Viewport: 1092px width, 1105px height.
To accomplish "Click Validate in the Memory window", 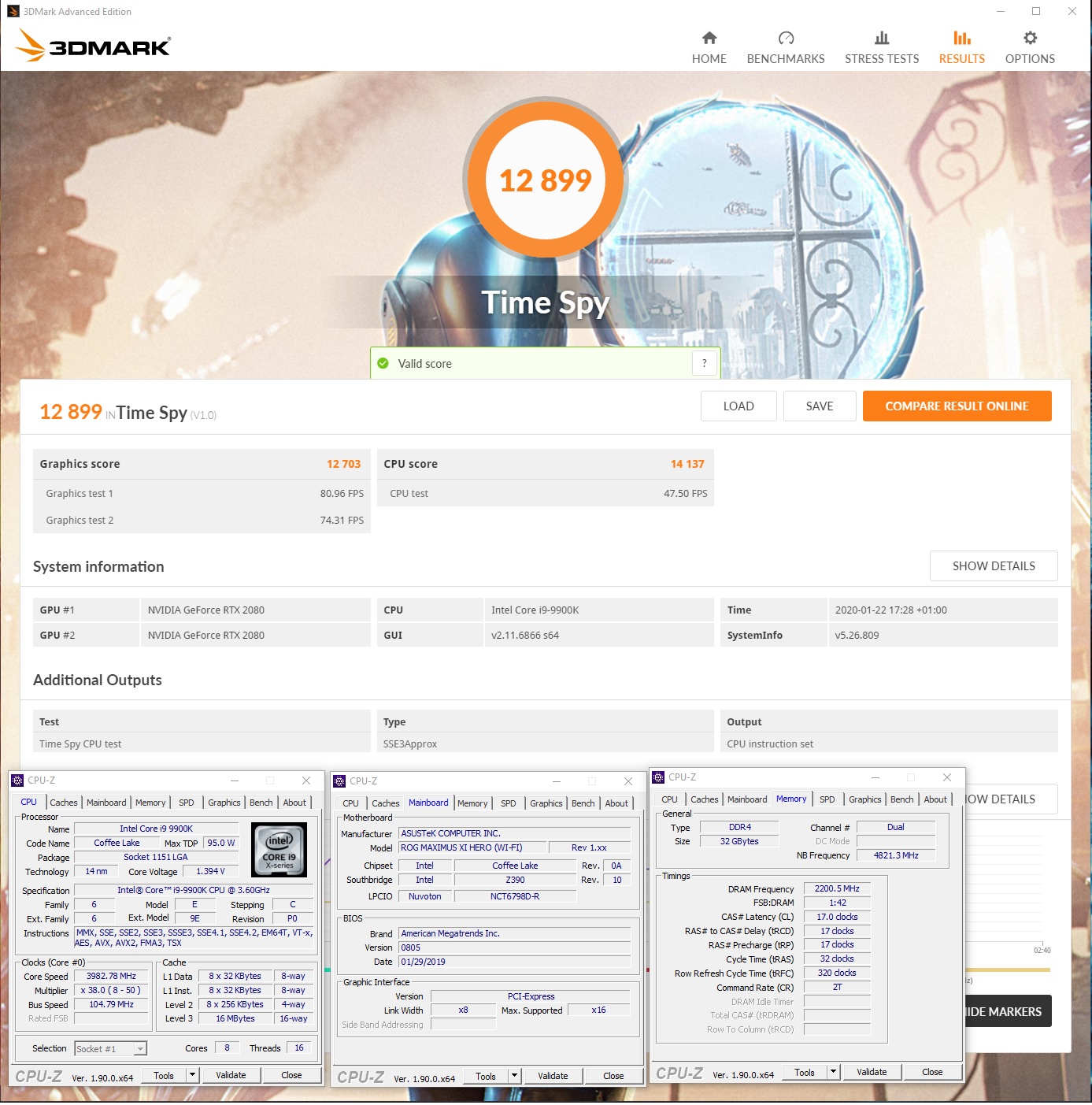I will pos(872,1072).
